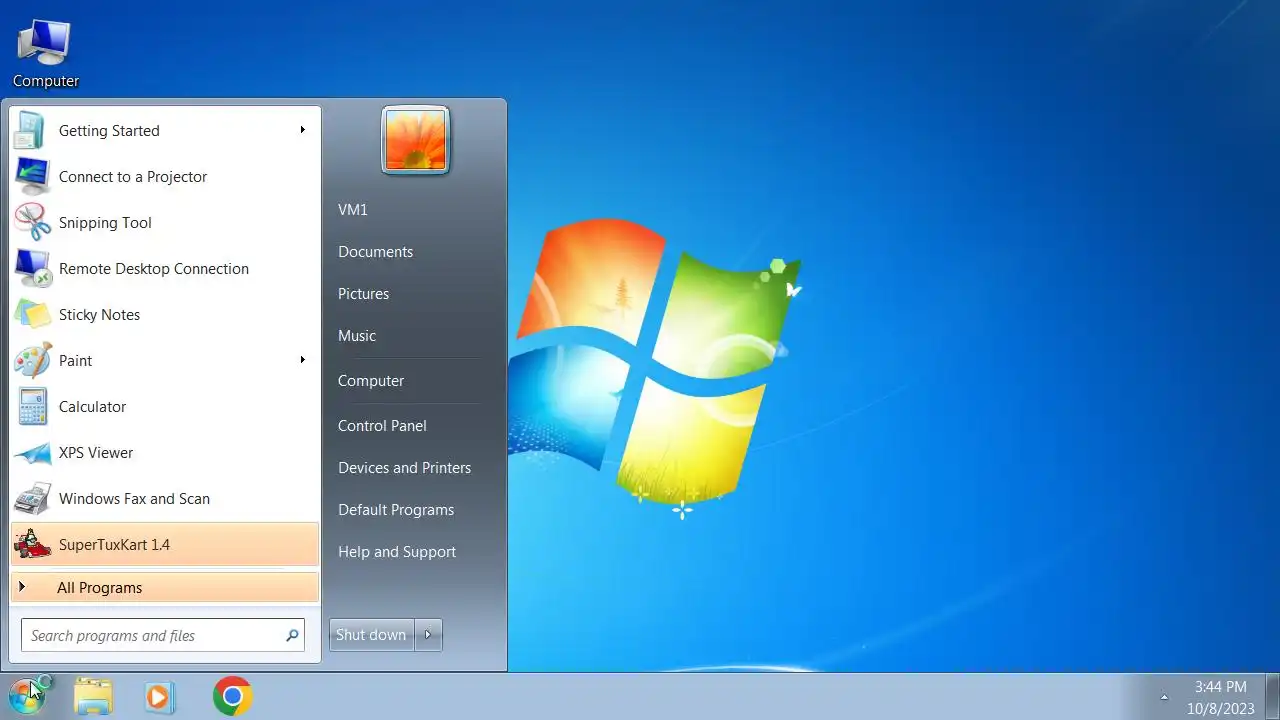1280x720 pixels.
Task: Open the XPS Viewer icon
Action: tap(32, 452)
